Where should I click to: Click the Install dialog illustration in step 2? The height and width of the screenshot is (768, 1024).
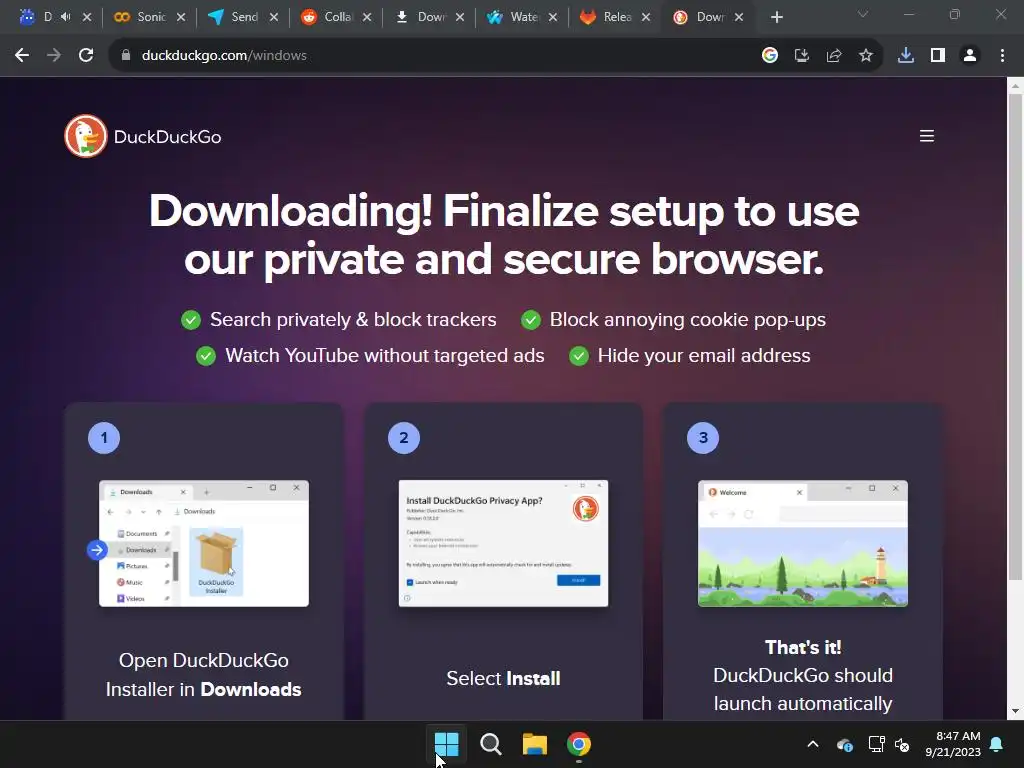[x=504, y=543]
